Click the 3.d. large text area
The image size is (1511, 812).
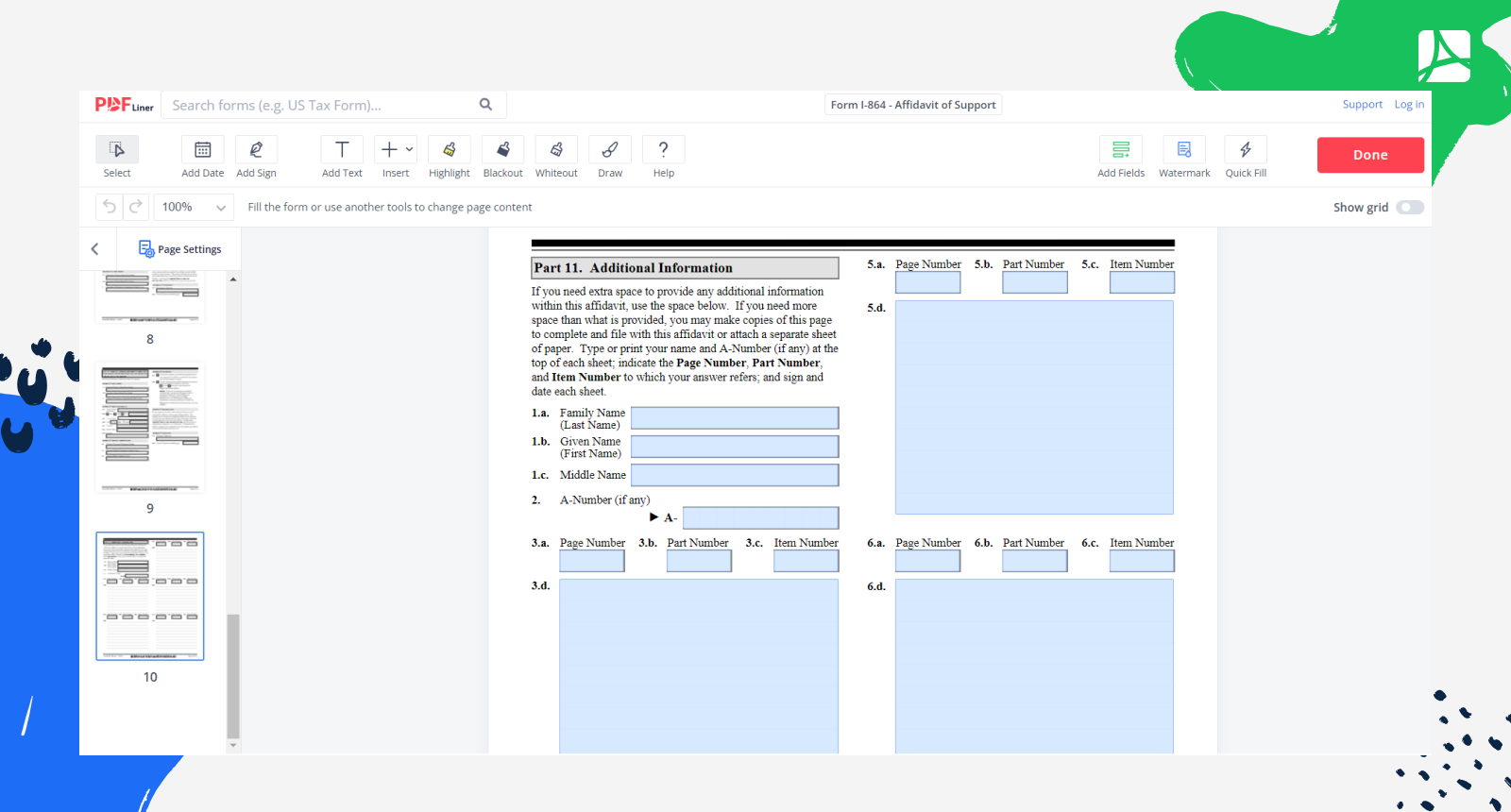pyautogui.click(x=699, y=667)
